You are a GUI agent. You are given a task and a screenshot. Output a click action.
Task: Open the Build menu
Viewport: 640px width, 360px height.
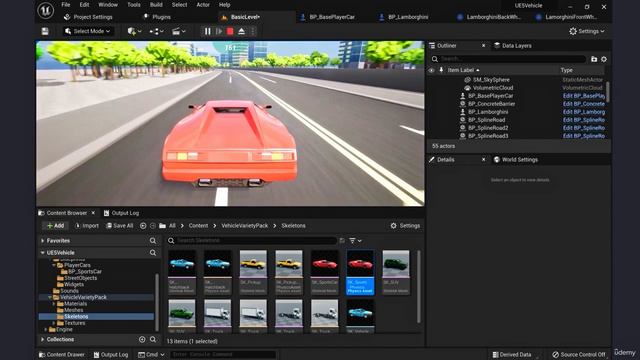click(156, 5)
